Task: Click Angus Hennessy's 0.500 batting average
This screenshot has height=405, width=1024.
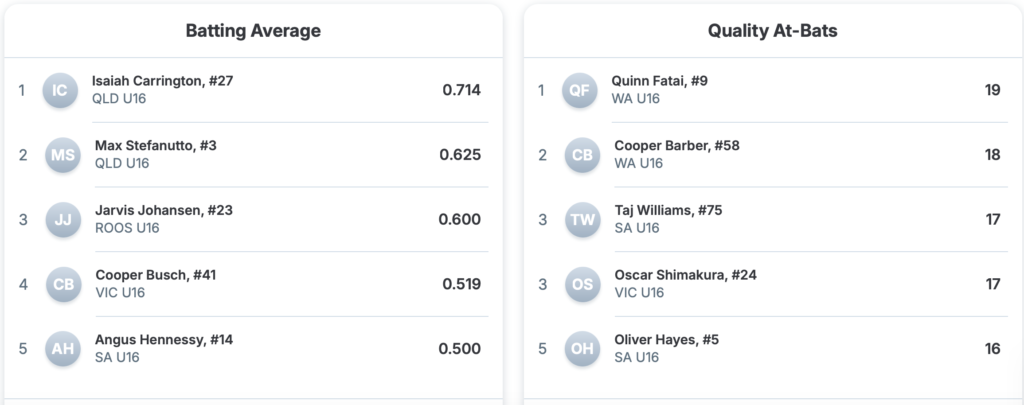Action: [459, 349]
